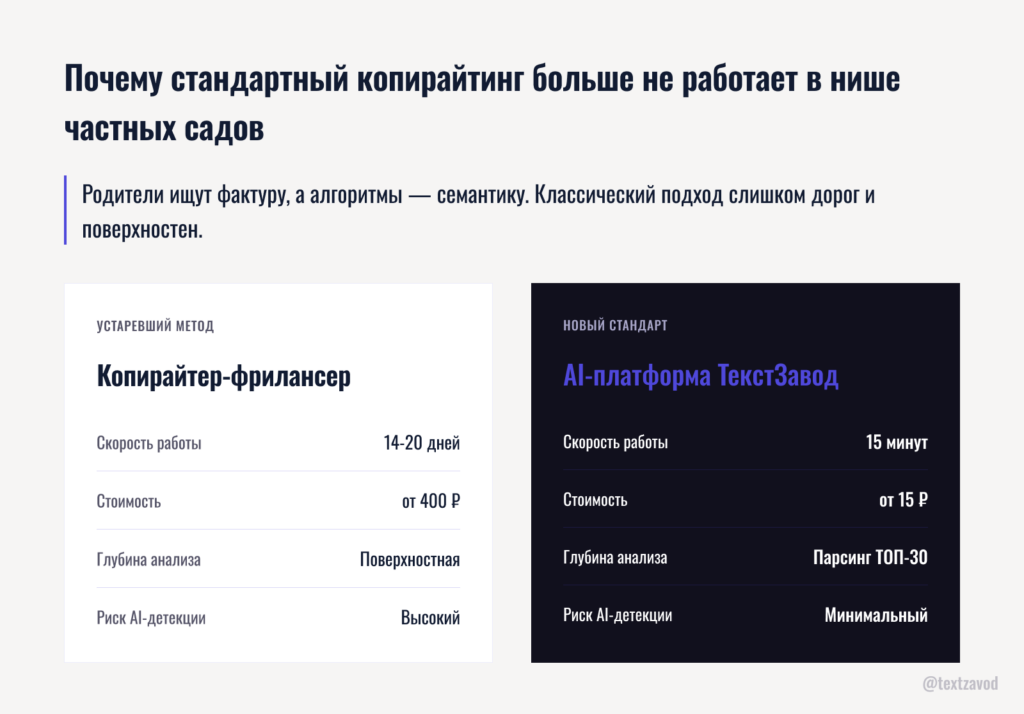Click the value 'от 15 ₽'
This screenshot has width=1024, height=714.
coord(903,500)
